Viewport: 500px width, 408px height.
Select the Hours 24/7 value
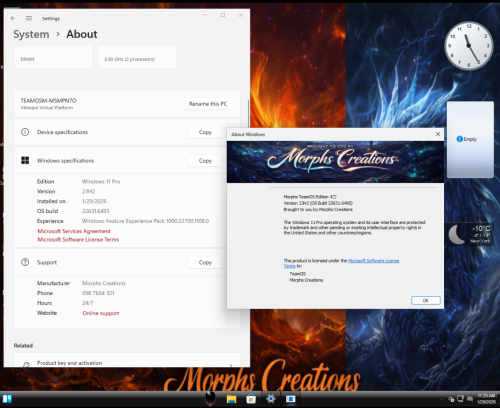pos(88,303)
